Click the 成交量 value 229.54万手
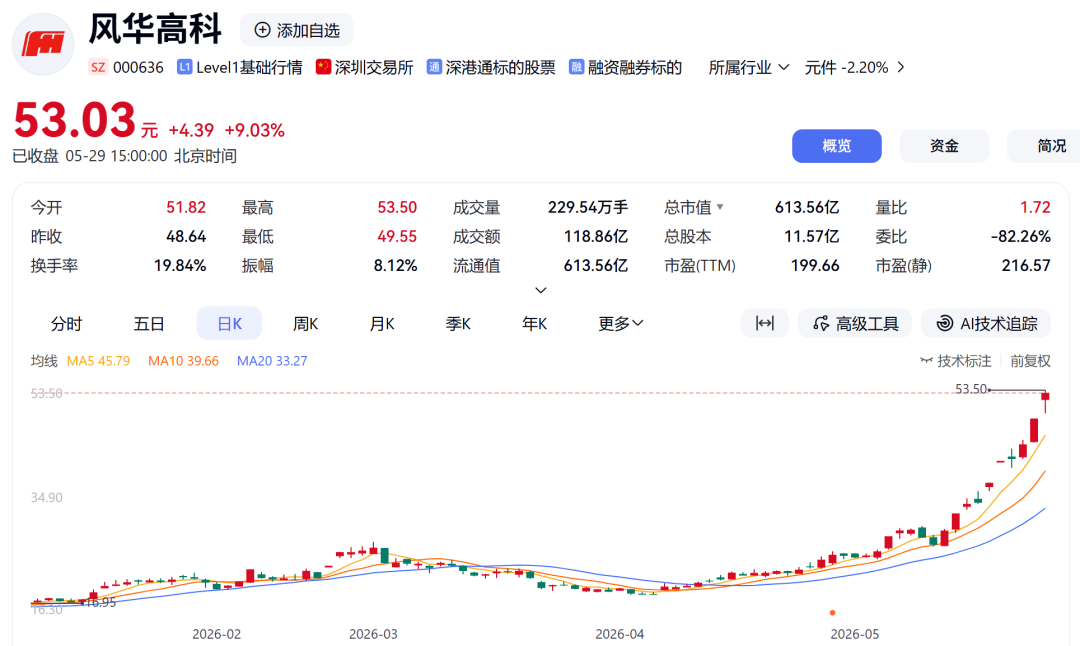This screenshot has width=1080, height=646. pyautogui.click(x=588, y=207)
